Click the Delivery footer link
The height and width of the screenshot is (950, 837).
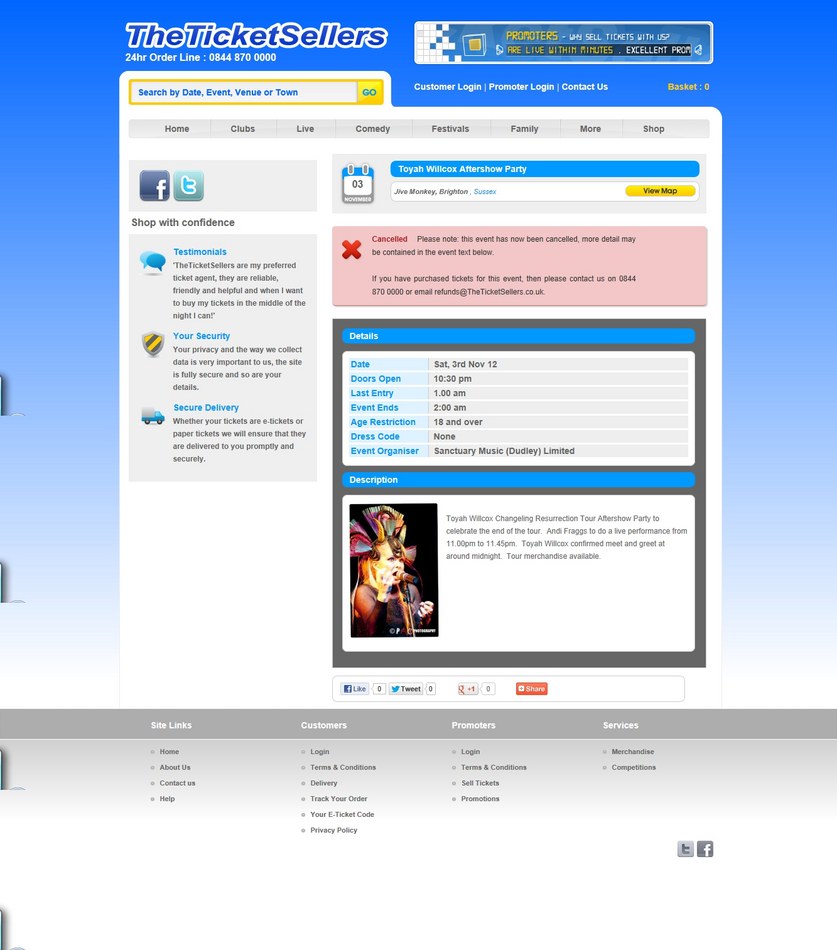click(324, 783)
